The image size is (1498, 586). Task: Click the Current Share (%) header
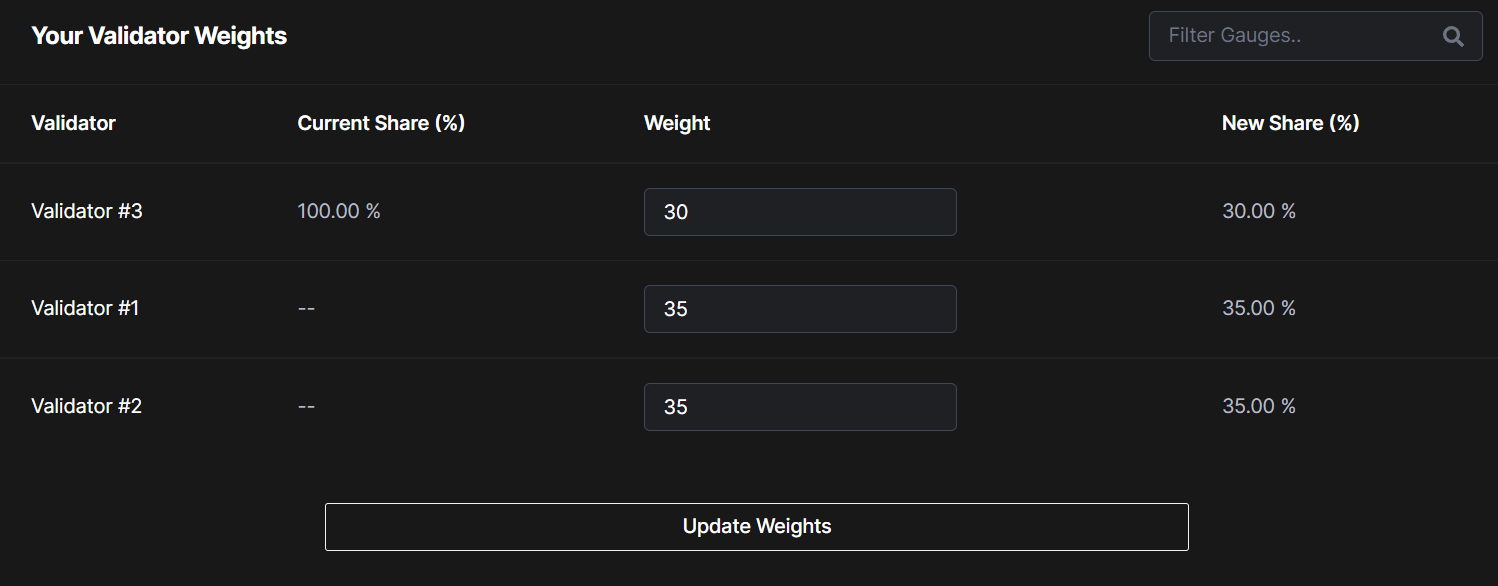pos(381,123)
